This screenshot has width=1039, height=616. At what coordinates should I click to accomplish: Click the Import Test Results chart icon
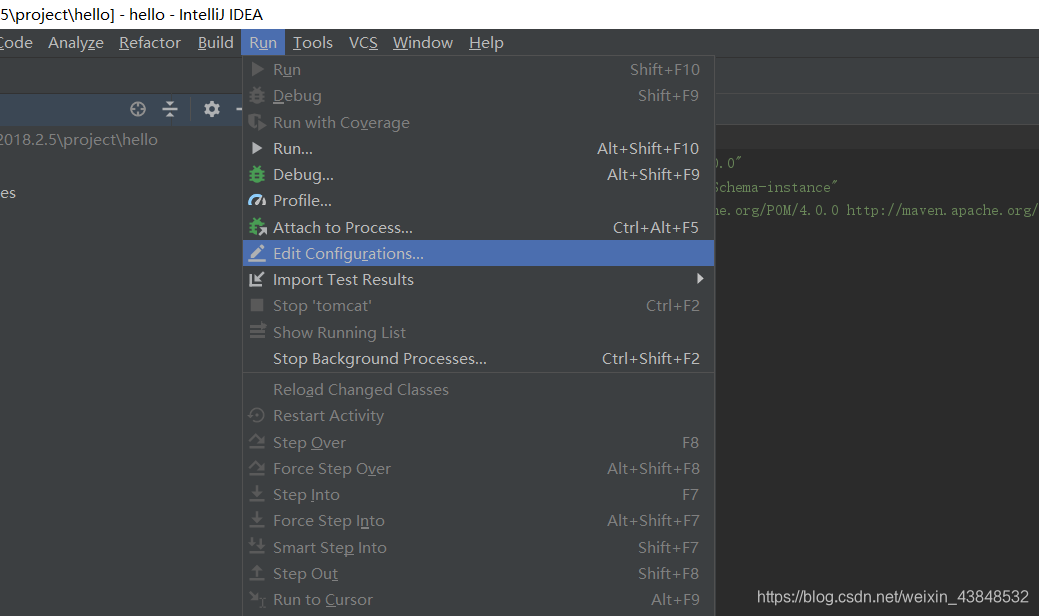tap(258, 279)
